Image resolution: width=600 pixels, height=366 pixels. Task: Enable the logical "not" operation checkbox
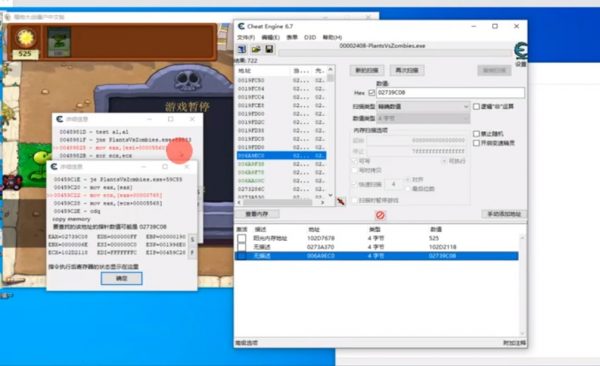tap(476, 106)
